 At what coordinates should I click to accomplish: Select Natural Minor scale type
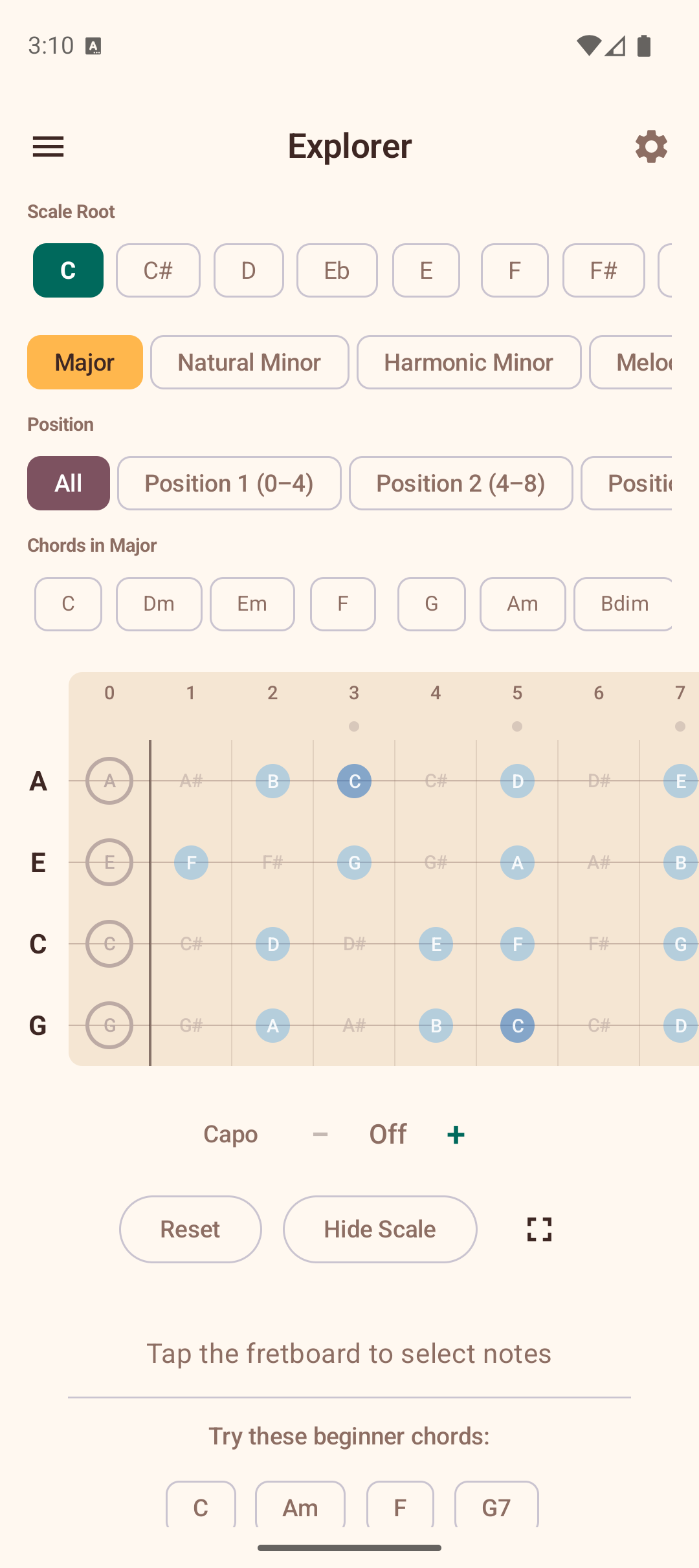tap(249, 362)
